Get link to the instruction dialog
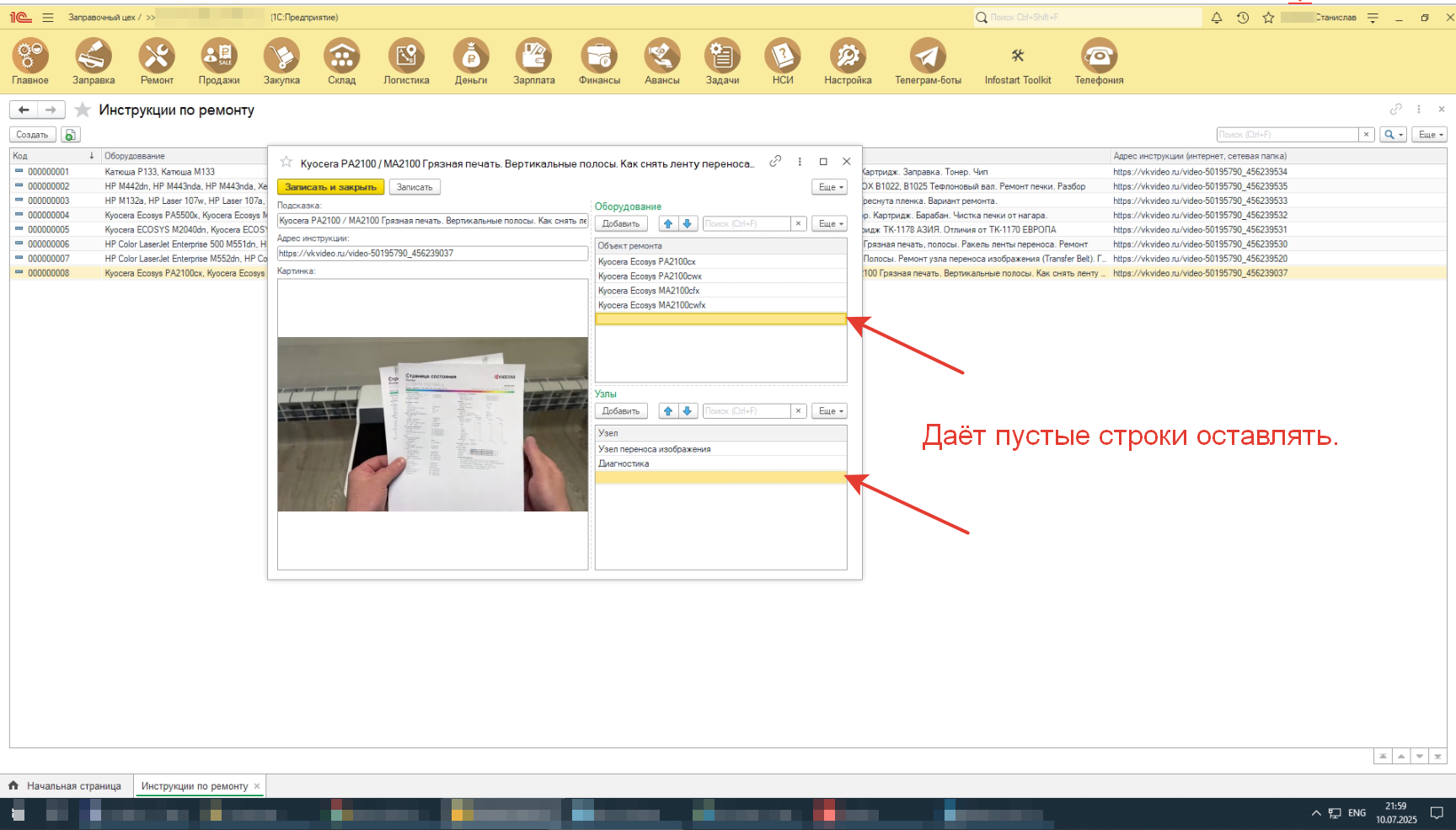 775,161
